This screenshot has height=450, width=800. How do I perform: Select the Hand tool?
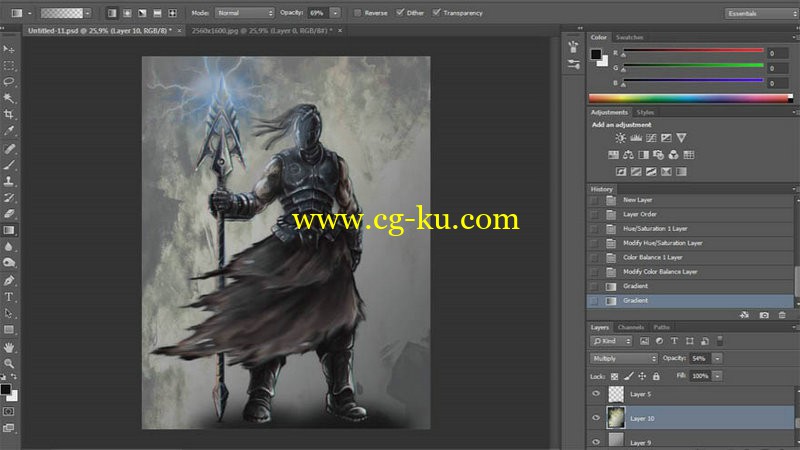coord(9,347)
